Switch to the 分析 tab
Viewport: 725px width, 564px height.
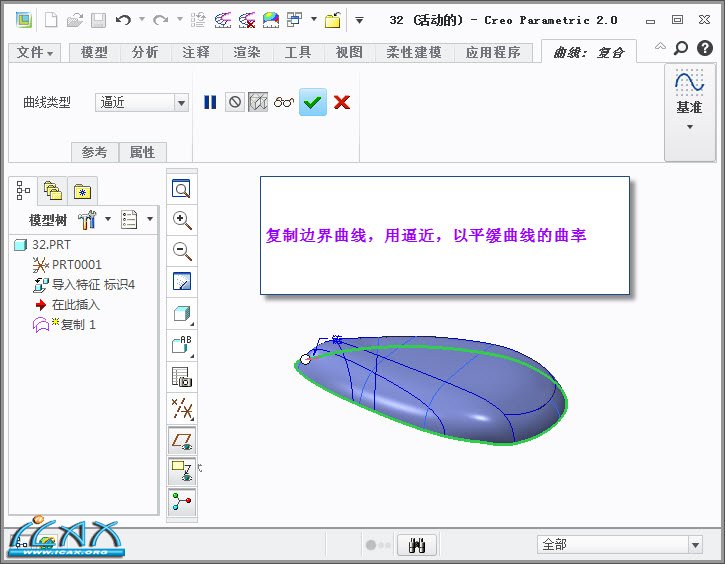coord(145,52)
